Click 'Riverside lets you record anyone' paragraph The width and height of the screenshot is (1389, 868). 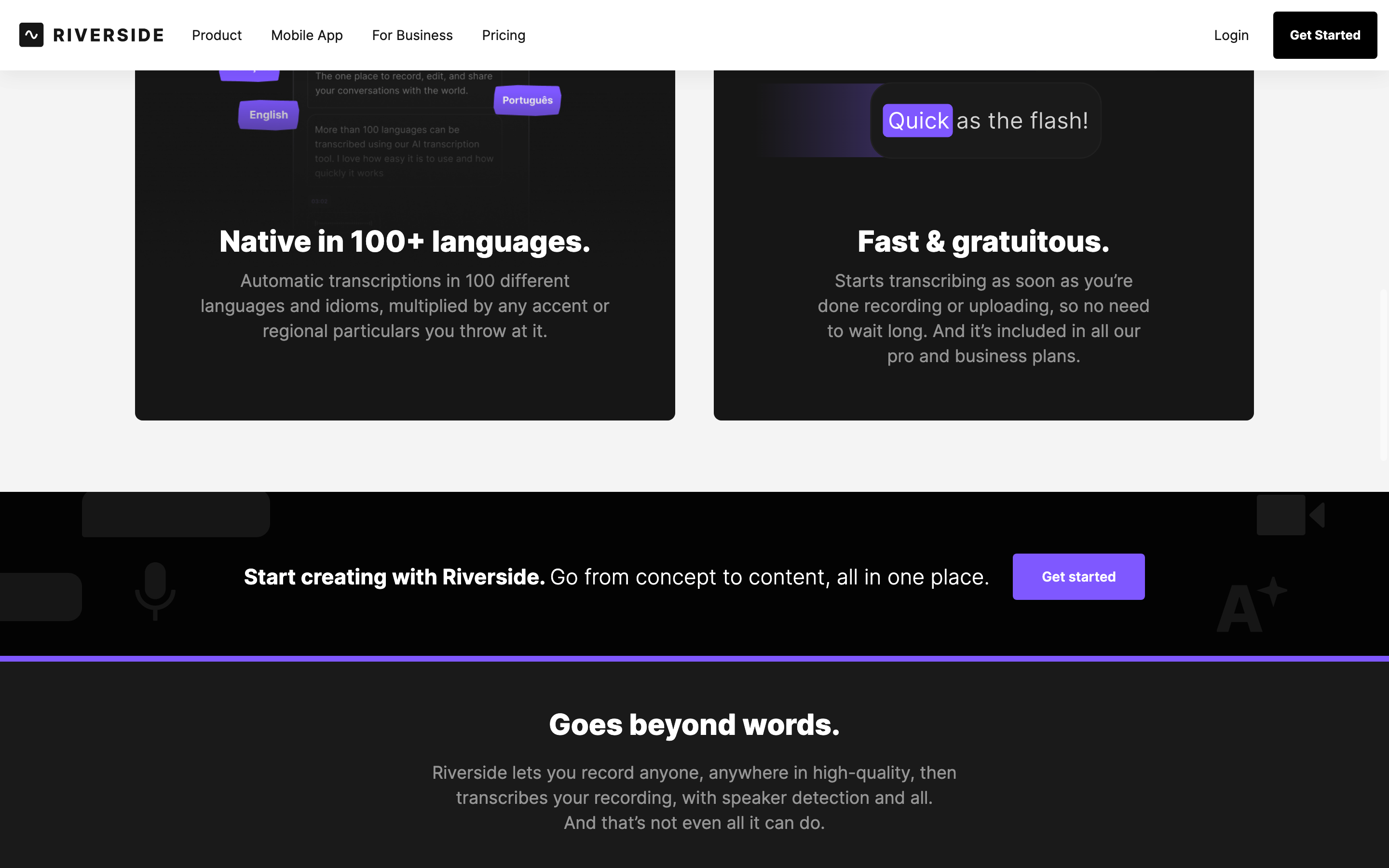pyautogui.click(x=694, y=798)
